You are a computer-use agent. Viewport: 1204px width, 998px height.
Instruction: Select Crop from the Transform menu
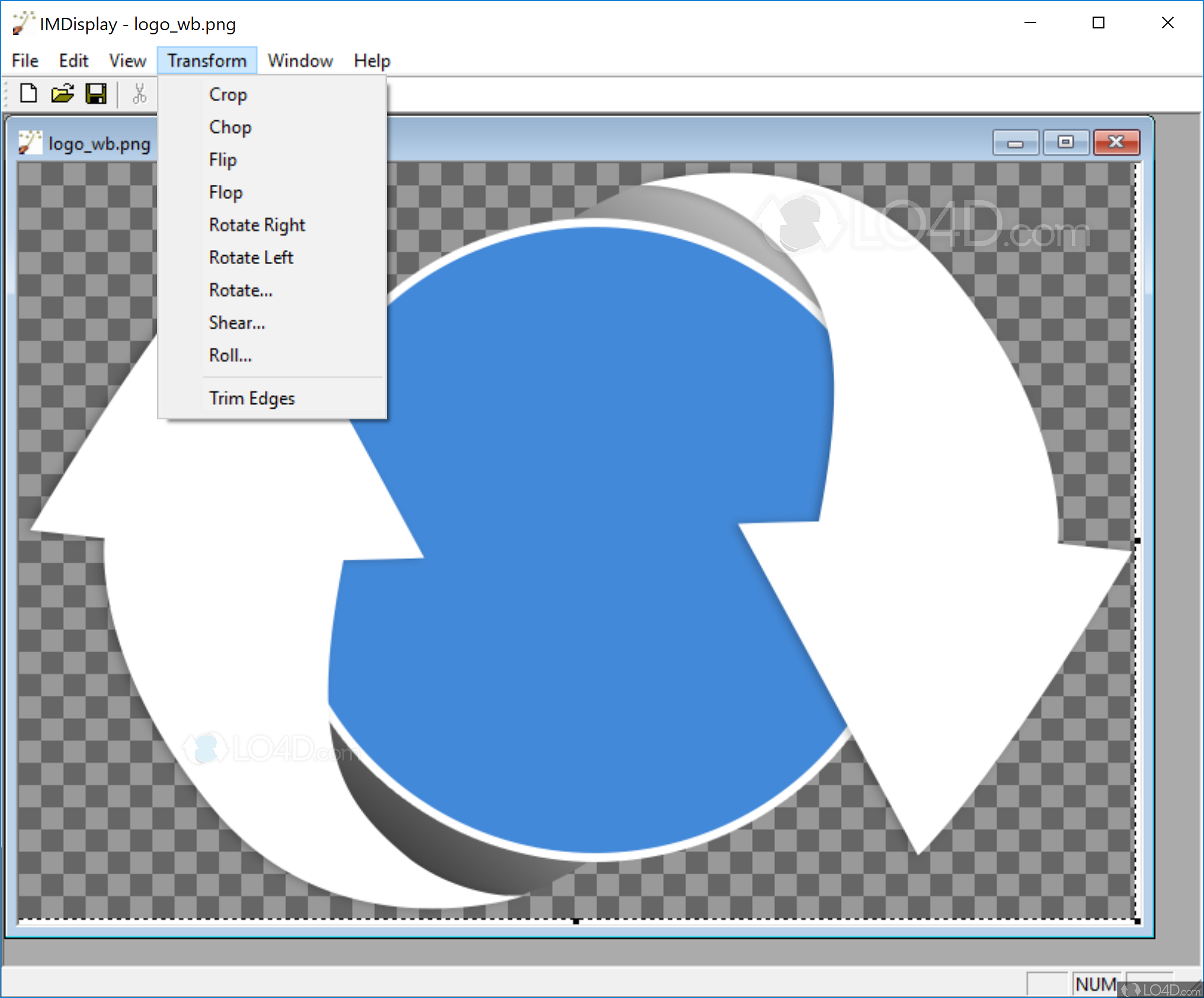pyautogui.click(x=228, y=95)
